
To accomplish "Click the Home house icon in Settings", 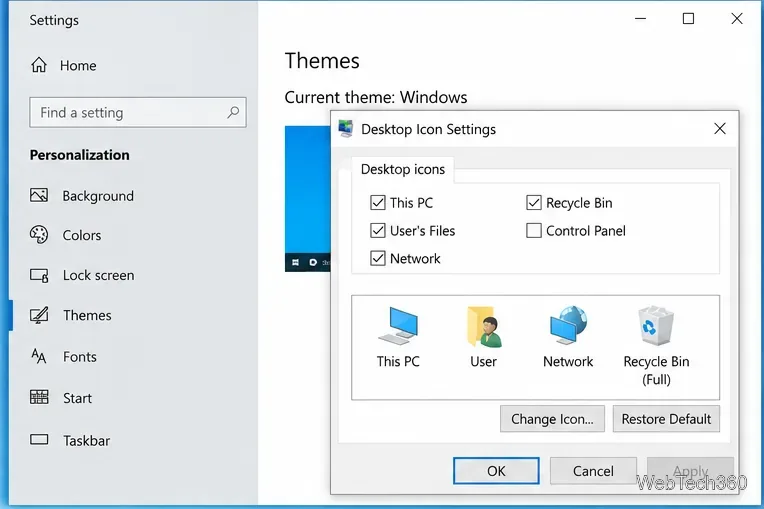I will click(39, 65).
